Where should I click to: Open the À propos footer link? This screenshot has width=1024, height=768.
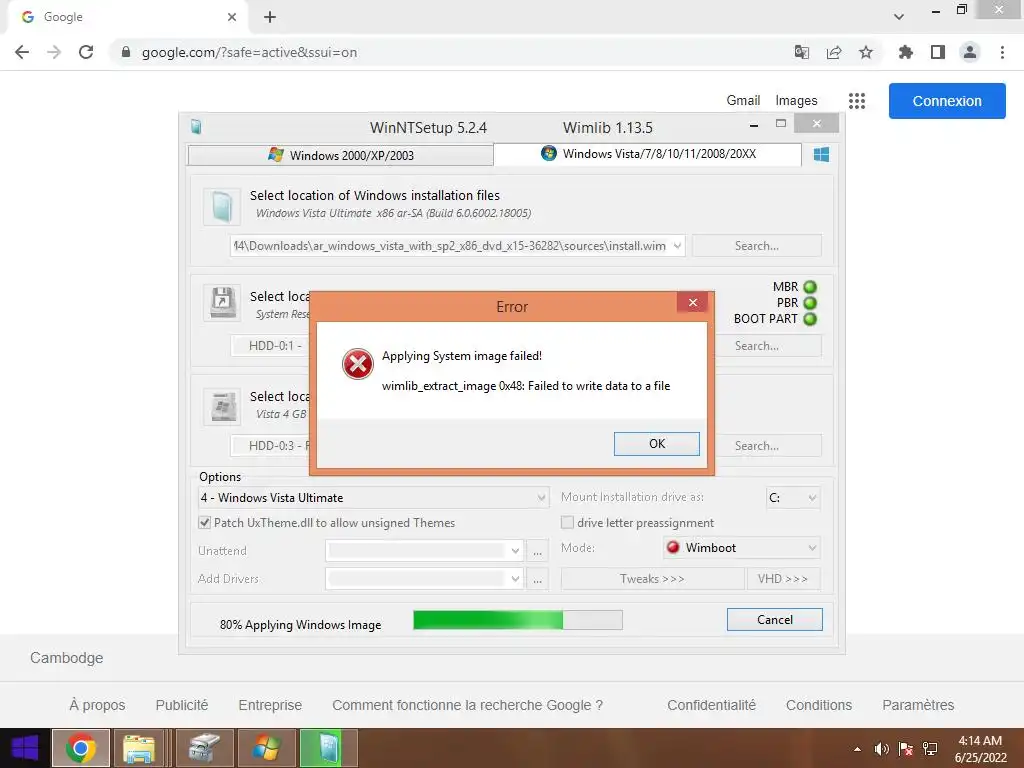[x=97, y=705]
